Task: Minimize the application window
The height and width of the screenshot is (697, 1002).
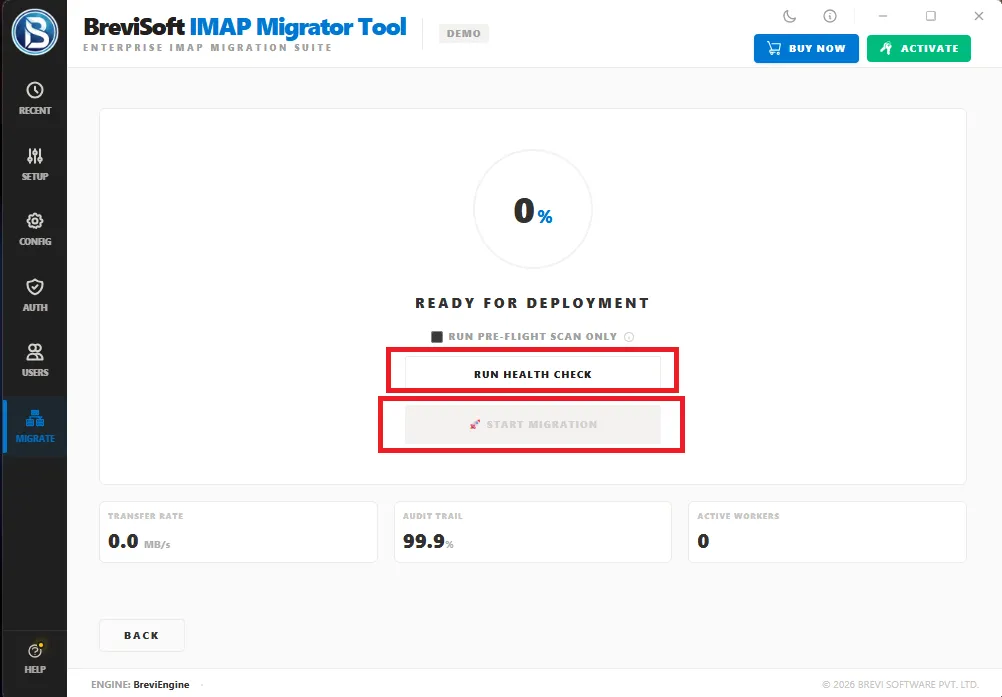Action: click(883, 16)
